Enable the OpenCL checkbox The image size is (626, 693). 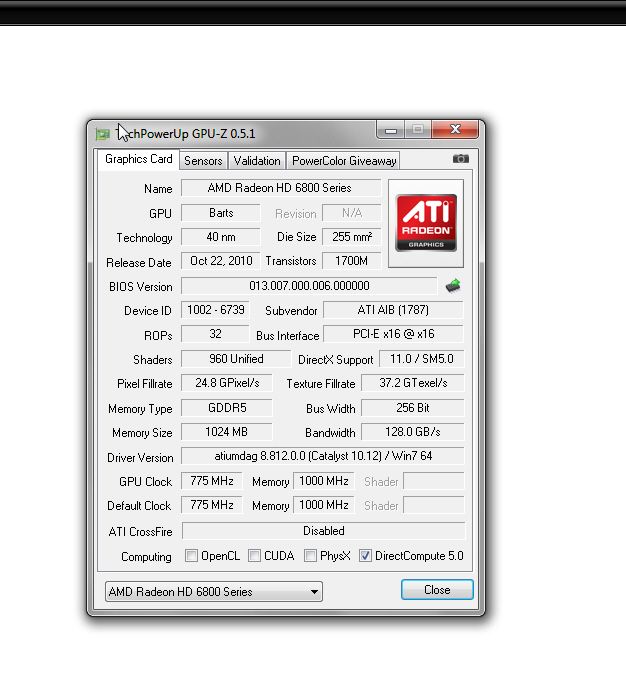click(x=191, y=556)
